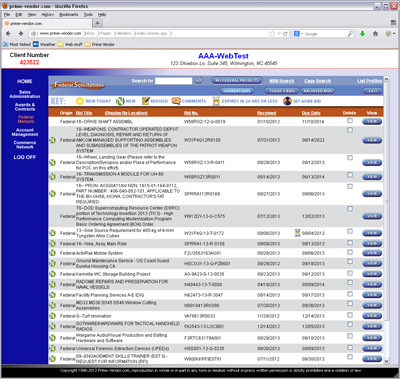Image resolution: width=400 pixels, height=379 pixels.
Task: Check Delete box for ActivRak Mobile System row
Action: [x=350, y=252]
